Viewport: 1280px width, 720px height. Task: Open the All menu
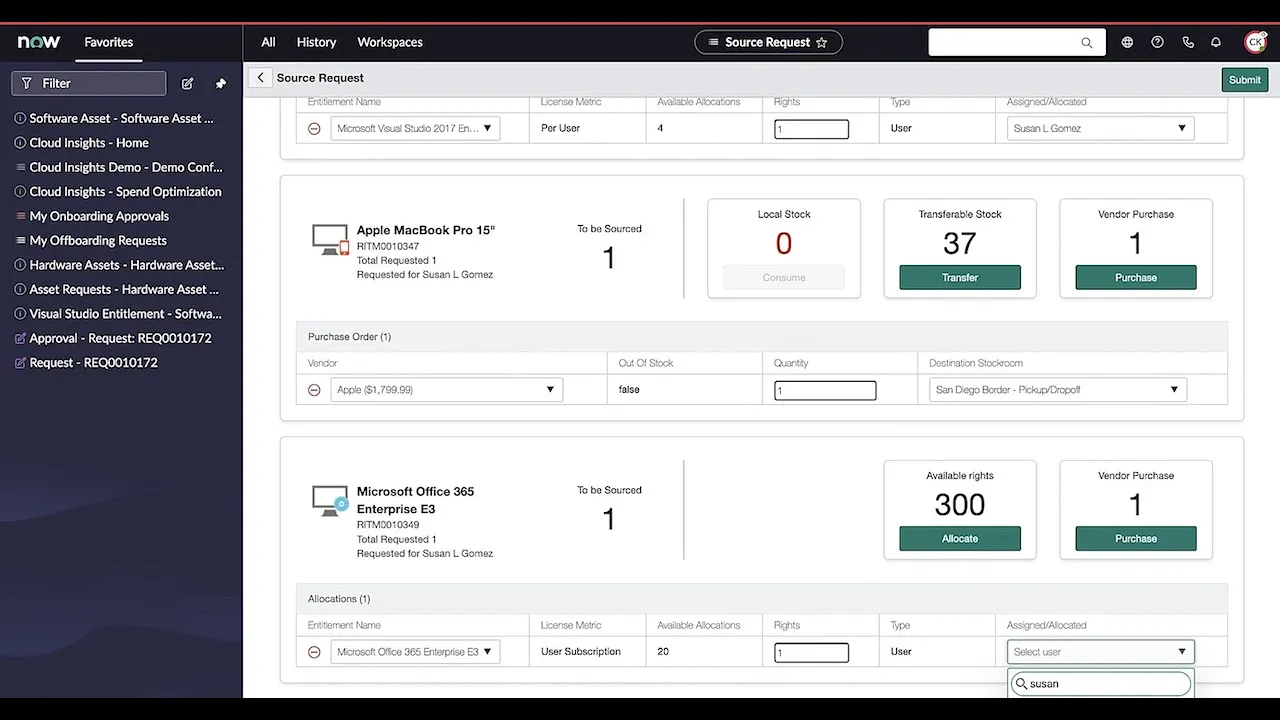pyautogui.click(x=268, y=42)
